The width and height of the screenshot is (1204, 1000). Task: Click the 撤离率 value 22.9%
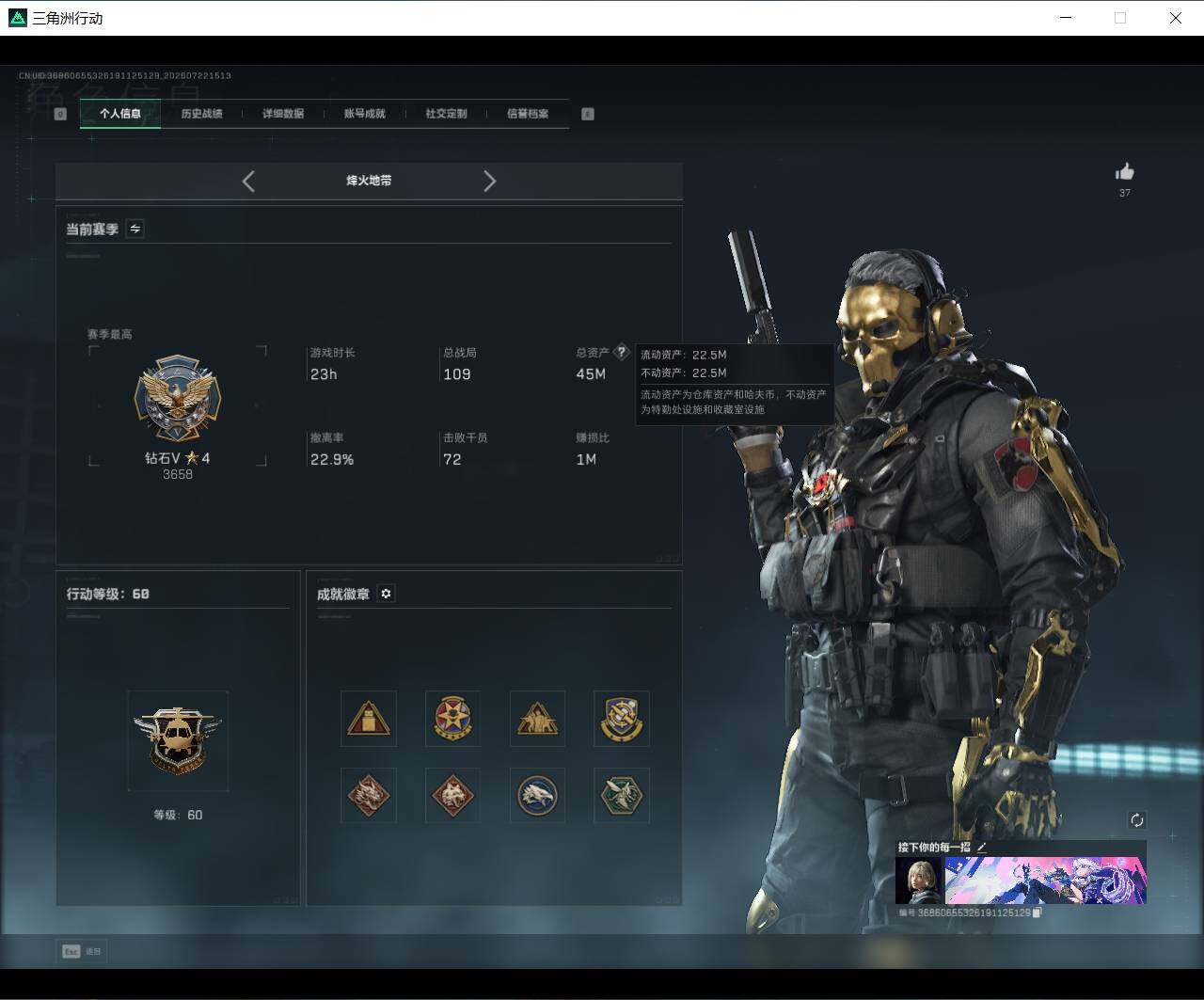click(x=332, y=460)
